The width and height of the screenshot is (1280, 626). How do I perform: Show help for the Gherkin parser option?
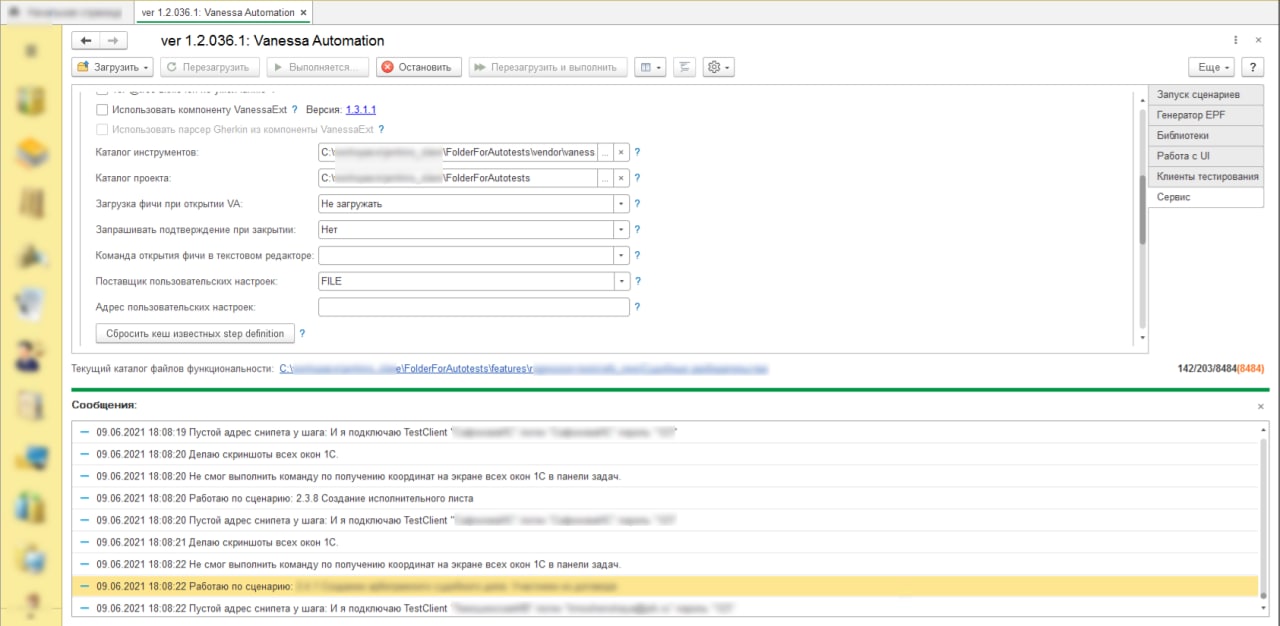tap(381, 130)
